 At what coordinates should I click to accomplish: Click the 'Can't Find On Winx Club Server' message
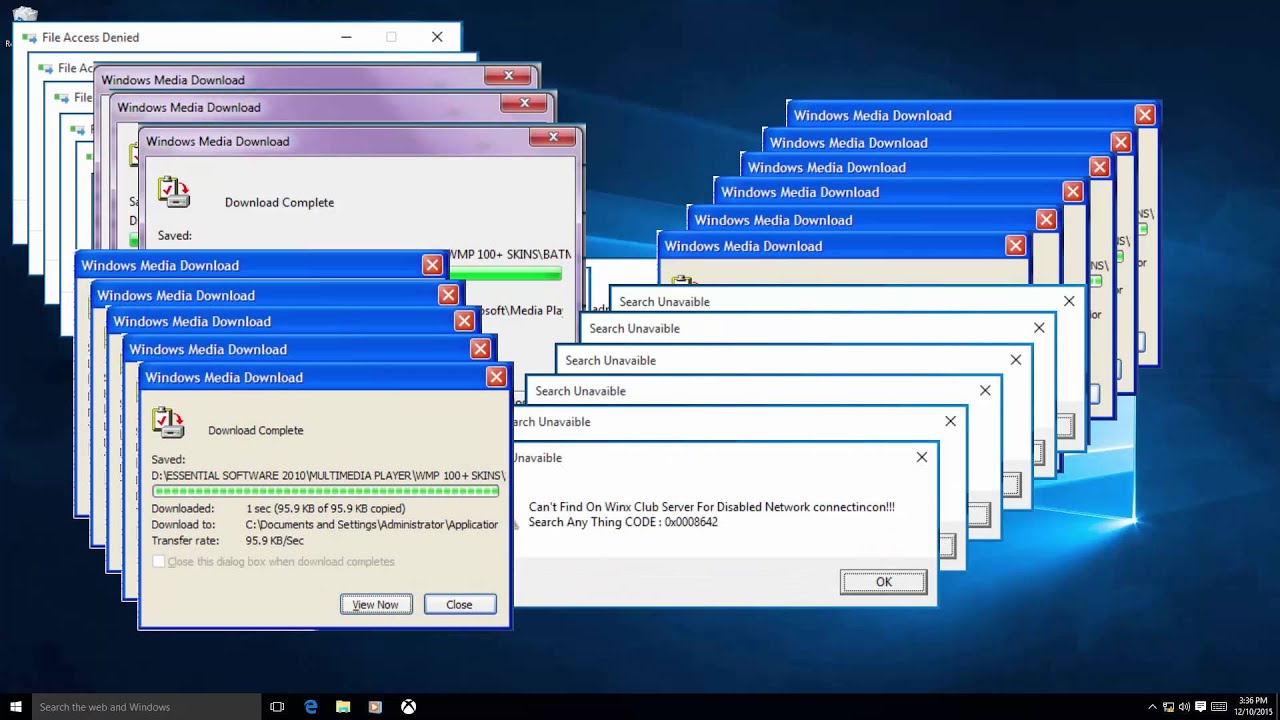(x=712, y=507)
